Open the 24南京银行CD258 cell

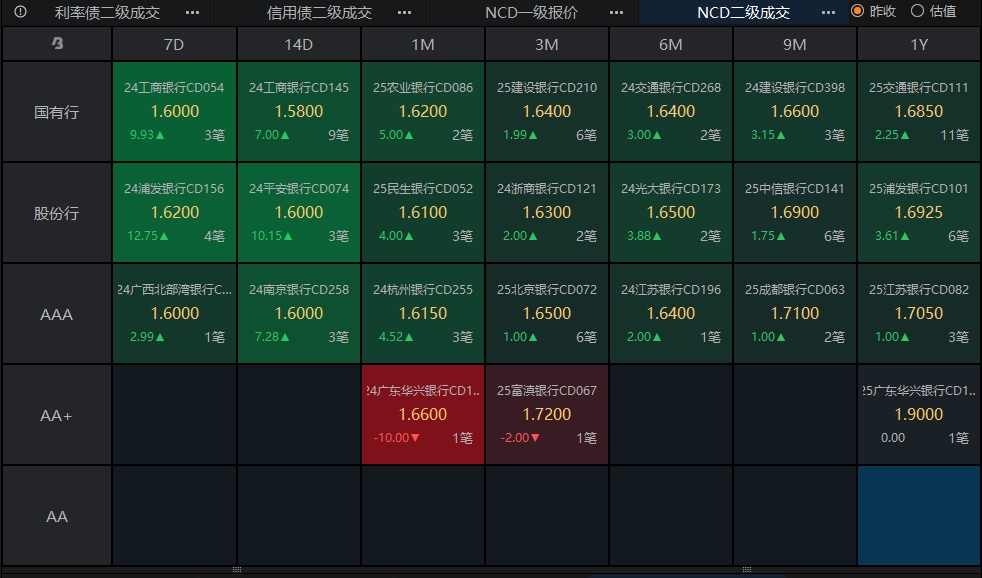point(299,314)
